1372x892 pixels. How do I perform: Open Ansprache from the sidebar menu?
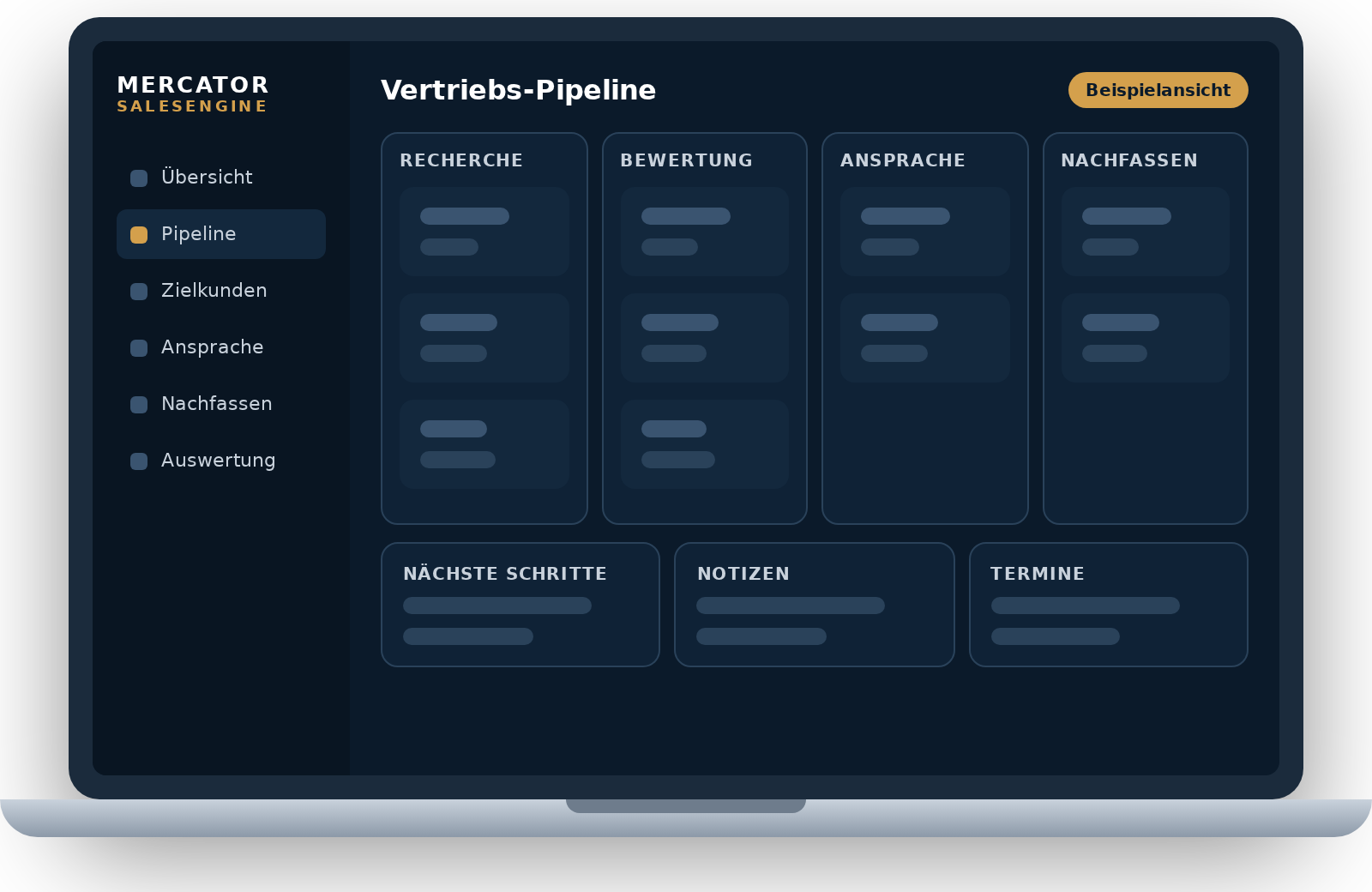[221, 347]
